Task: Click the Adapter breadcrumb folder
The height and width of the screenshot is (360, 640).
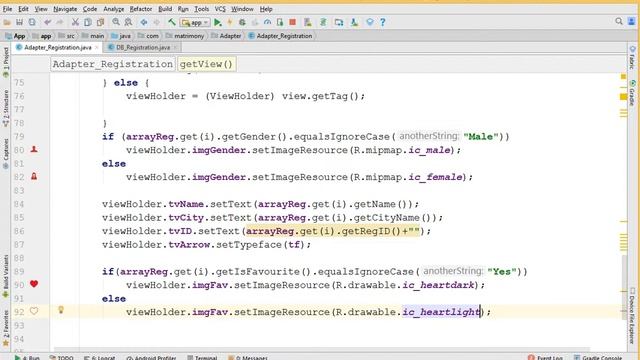Action: (227, 36)
